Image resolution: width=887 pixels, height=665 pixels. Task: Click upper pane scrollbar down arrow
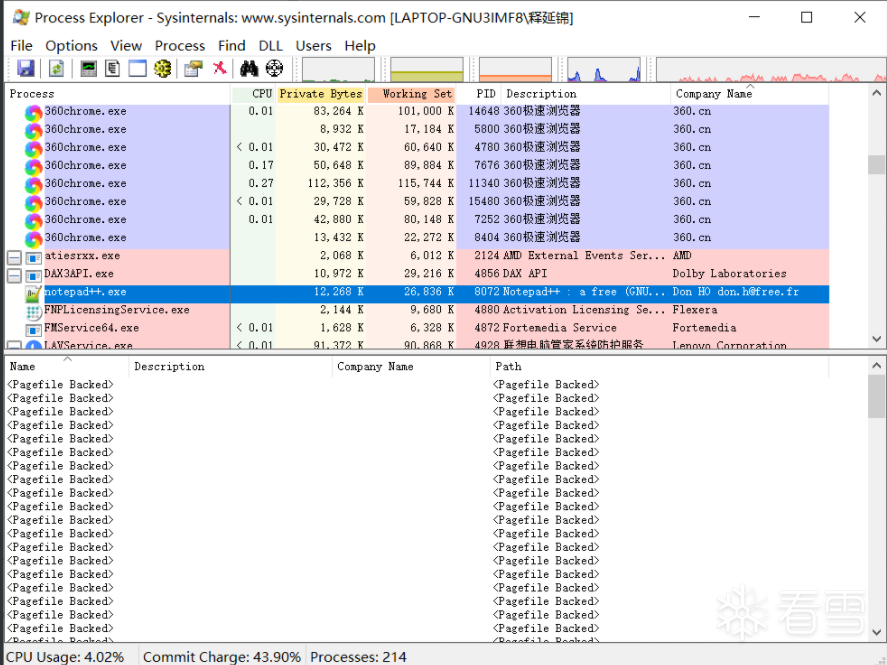(877, 339)
